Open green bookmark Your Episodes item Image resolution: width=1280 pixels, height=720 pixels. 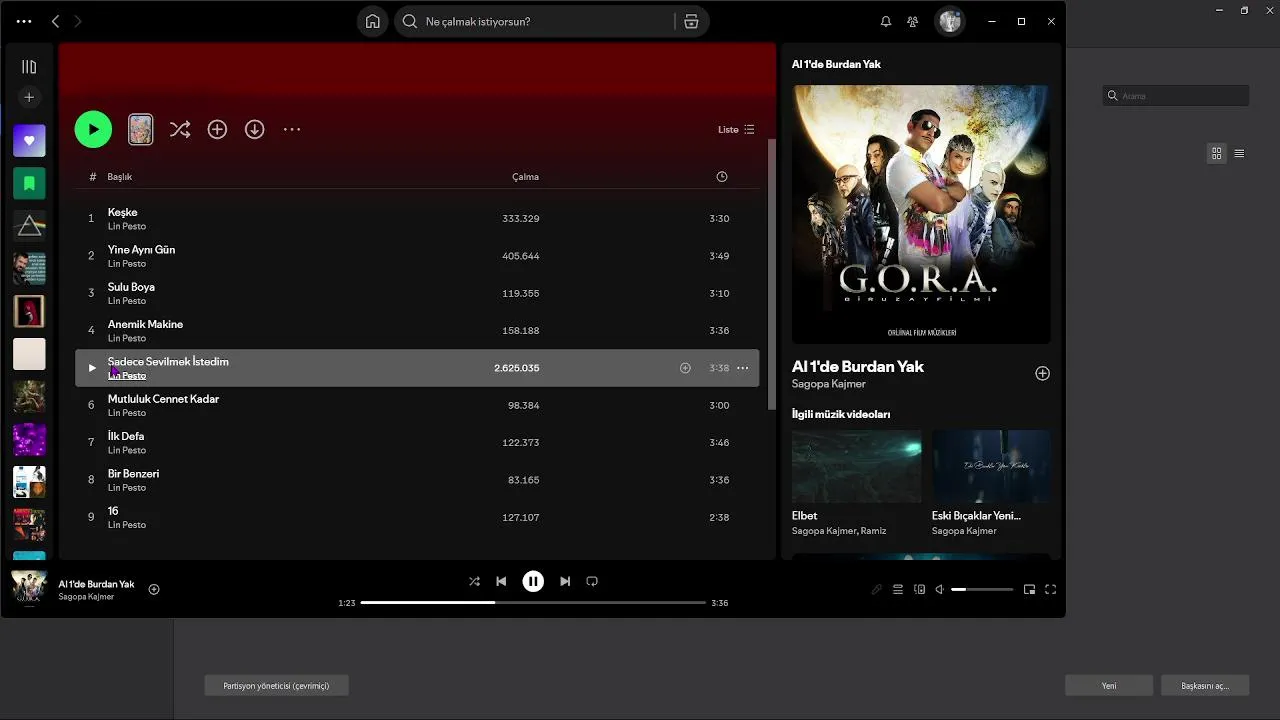(x=29, y=183)
